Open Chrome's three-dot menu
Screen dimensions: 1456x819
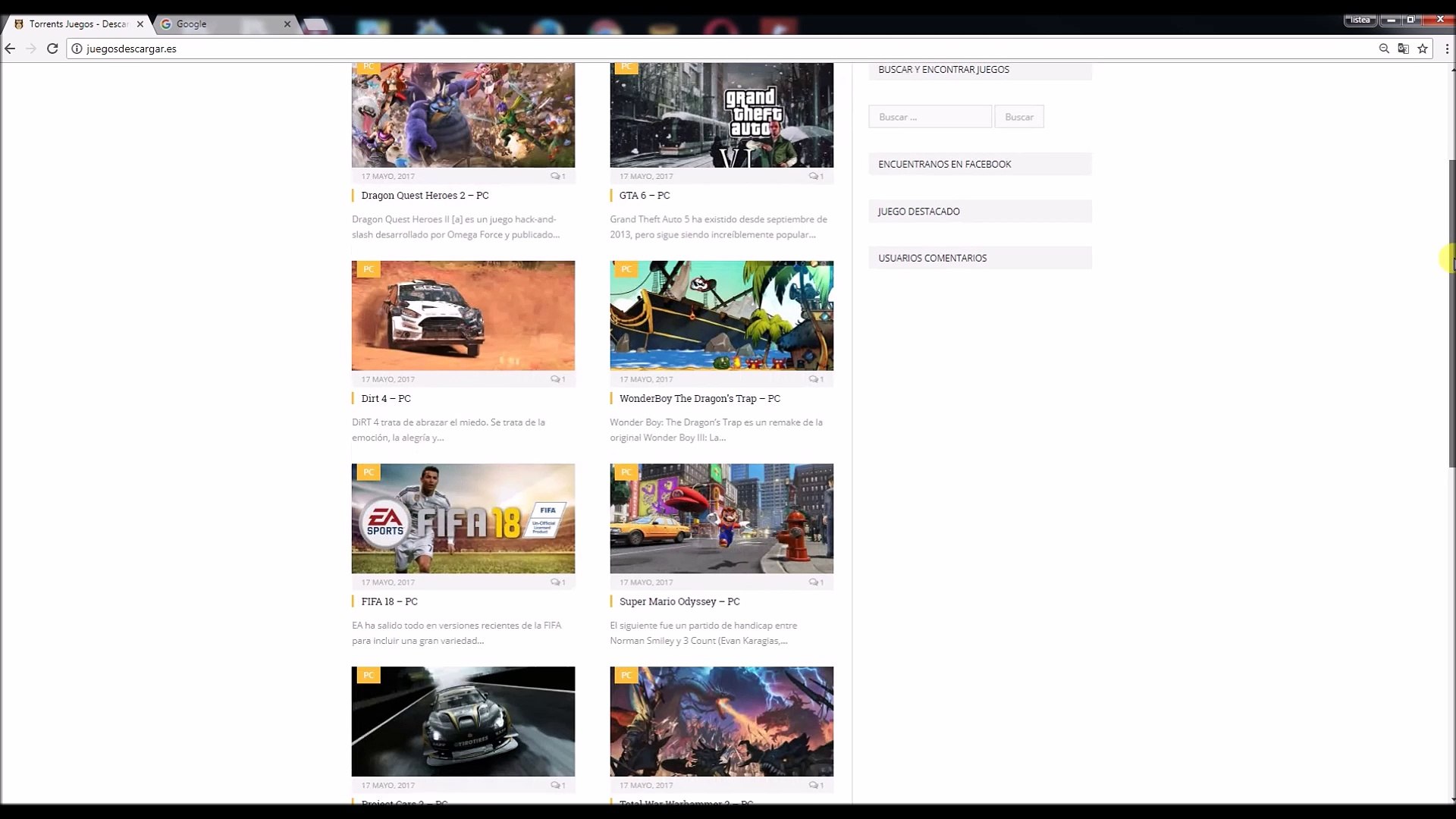[1447, 49]
